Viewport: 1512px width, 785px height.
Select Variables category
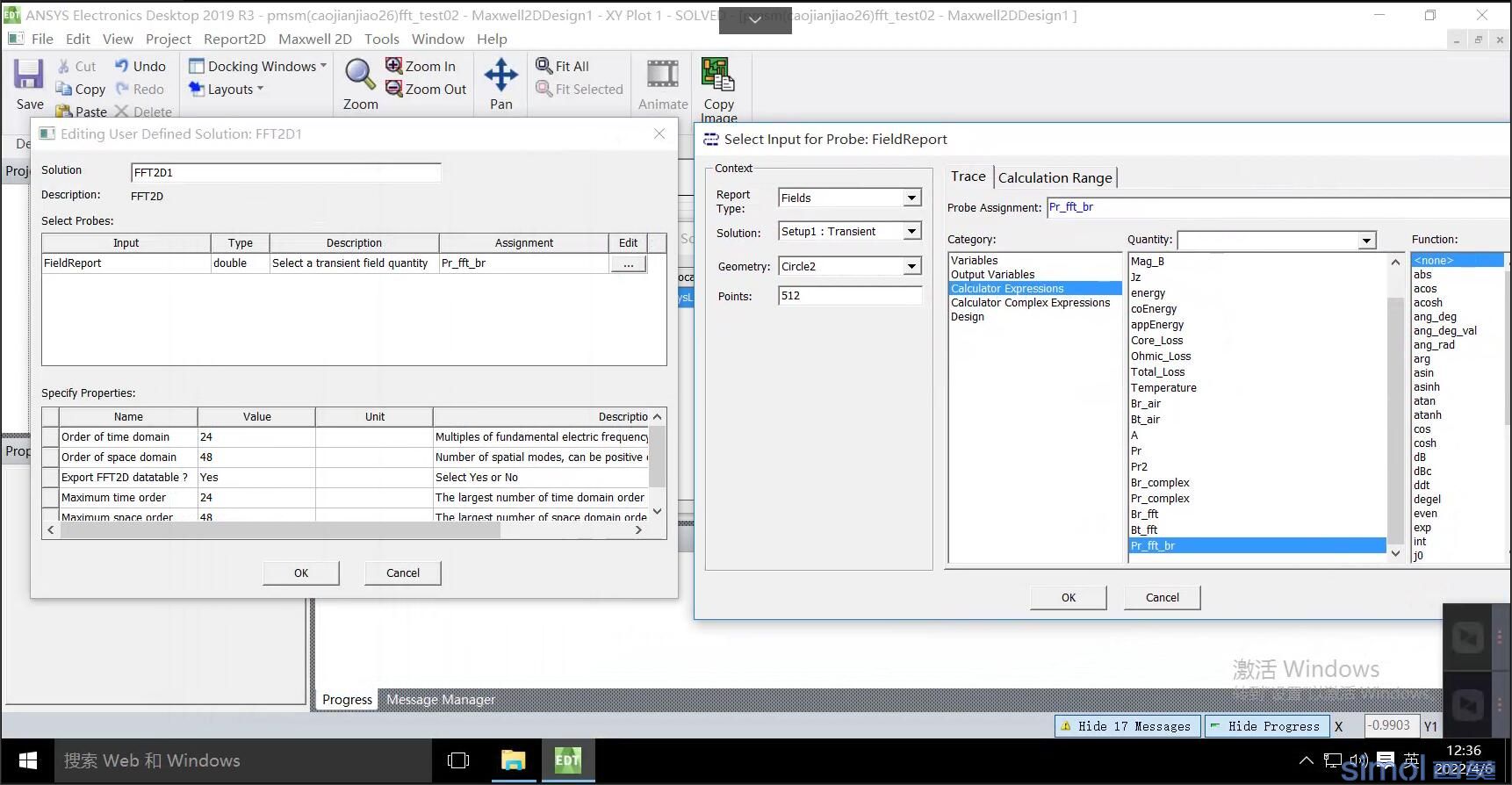click(x=974, y=261)
